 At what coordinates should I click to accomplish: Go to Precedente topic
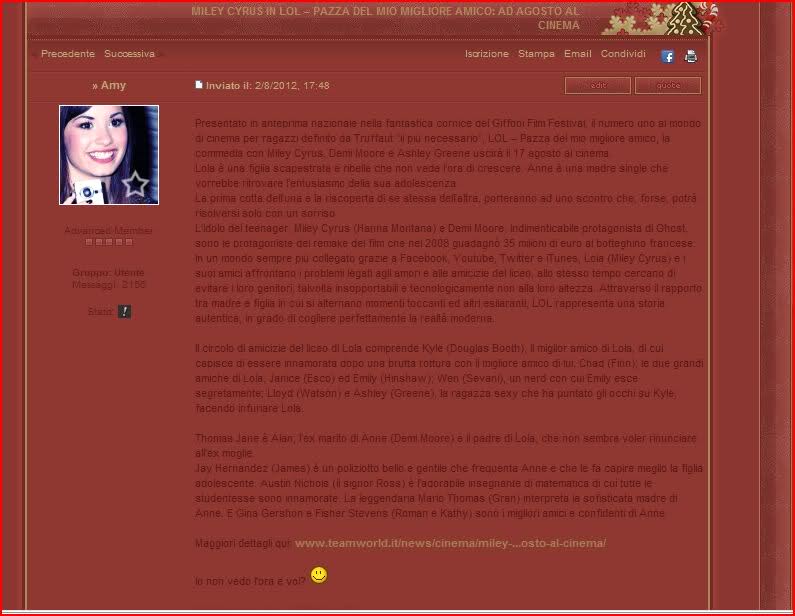click(x=68, y=54)
